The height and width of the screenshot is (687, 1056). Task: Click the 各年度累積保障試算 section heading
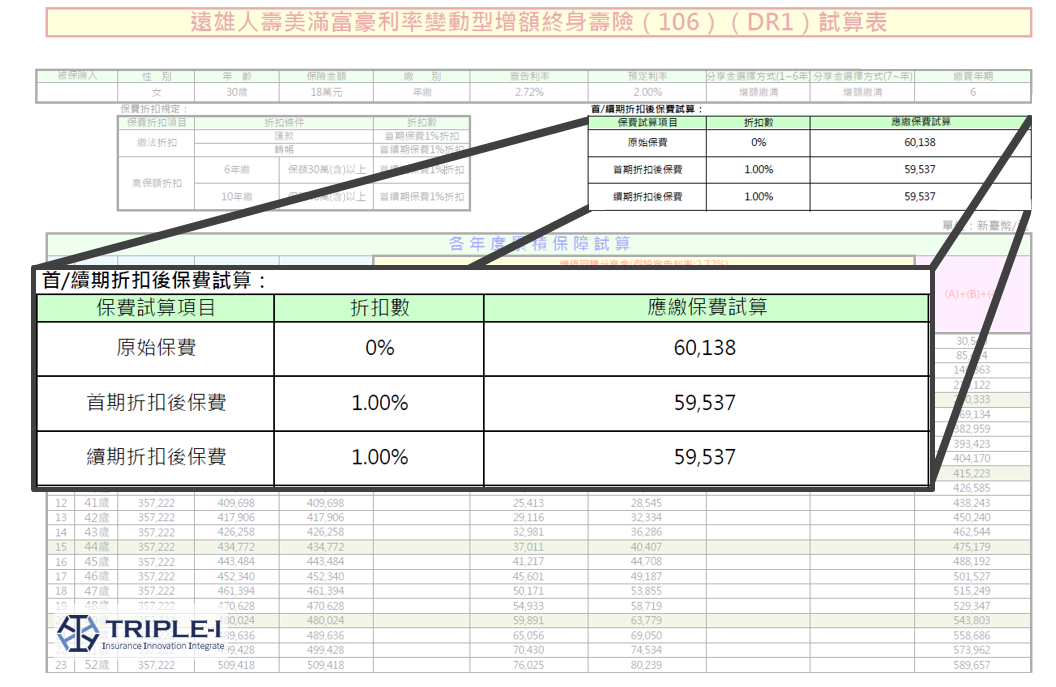click(539, 244)
